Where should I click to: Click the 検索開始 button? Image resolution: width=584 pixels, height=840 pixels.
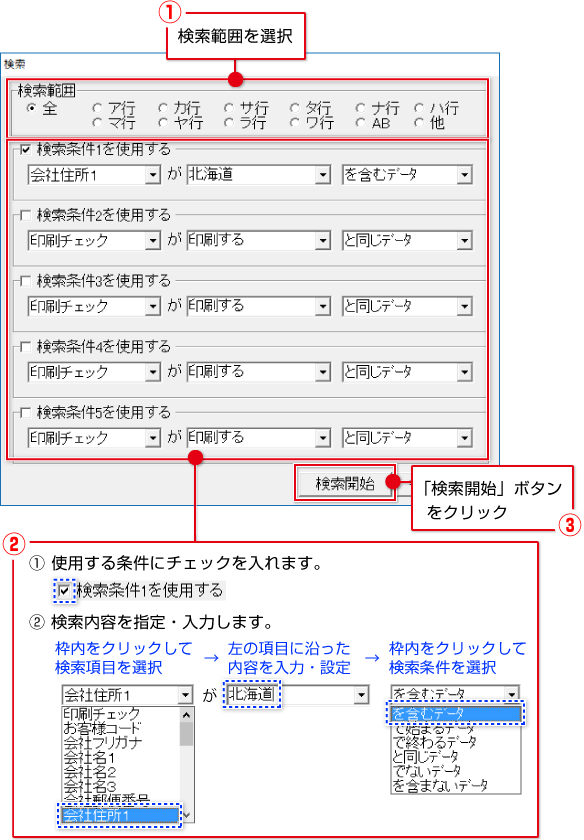coord(345,484)
